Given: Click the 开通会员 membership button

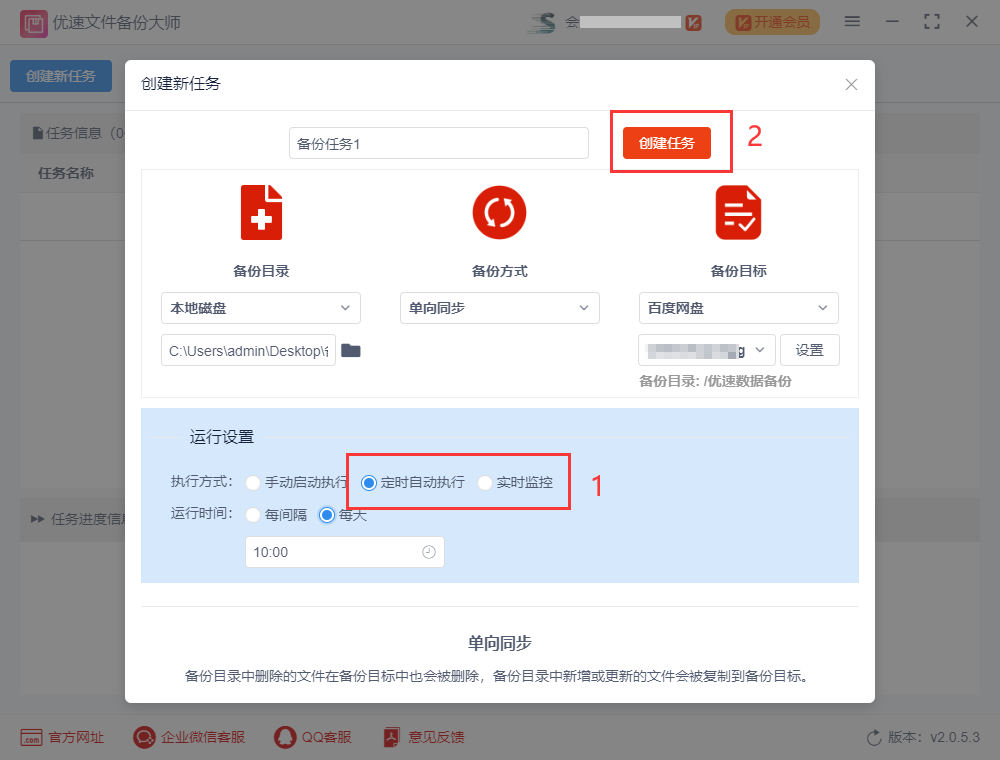Looking at the screenshot, I should [x=772, y=22].
